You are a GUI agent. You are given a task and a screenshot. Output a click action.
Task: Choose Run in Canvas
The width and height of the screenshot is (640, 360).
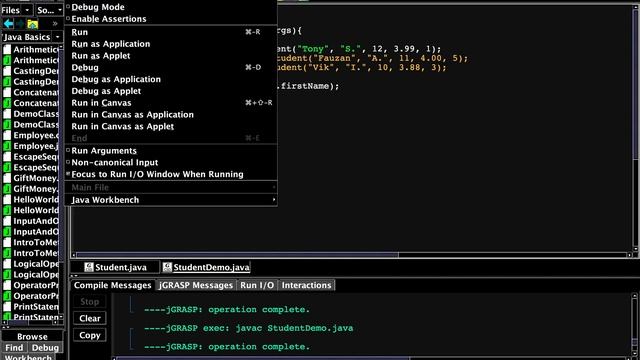[171, 103]
